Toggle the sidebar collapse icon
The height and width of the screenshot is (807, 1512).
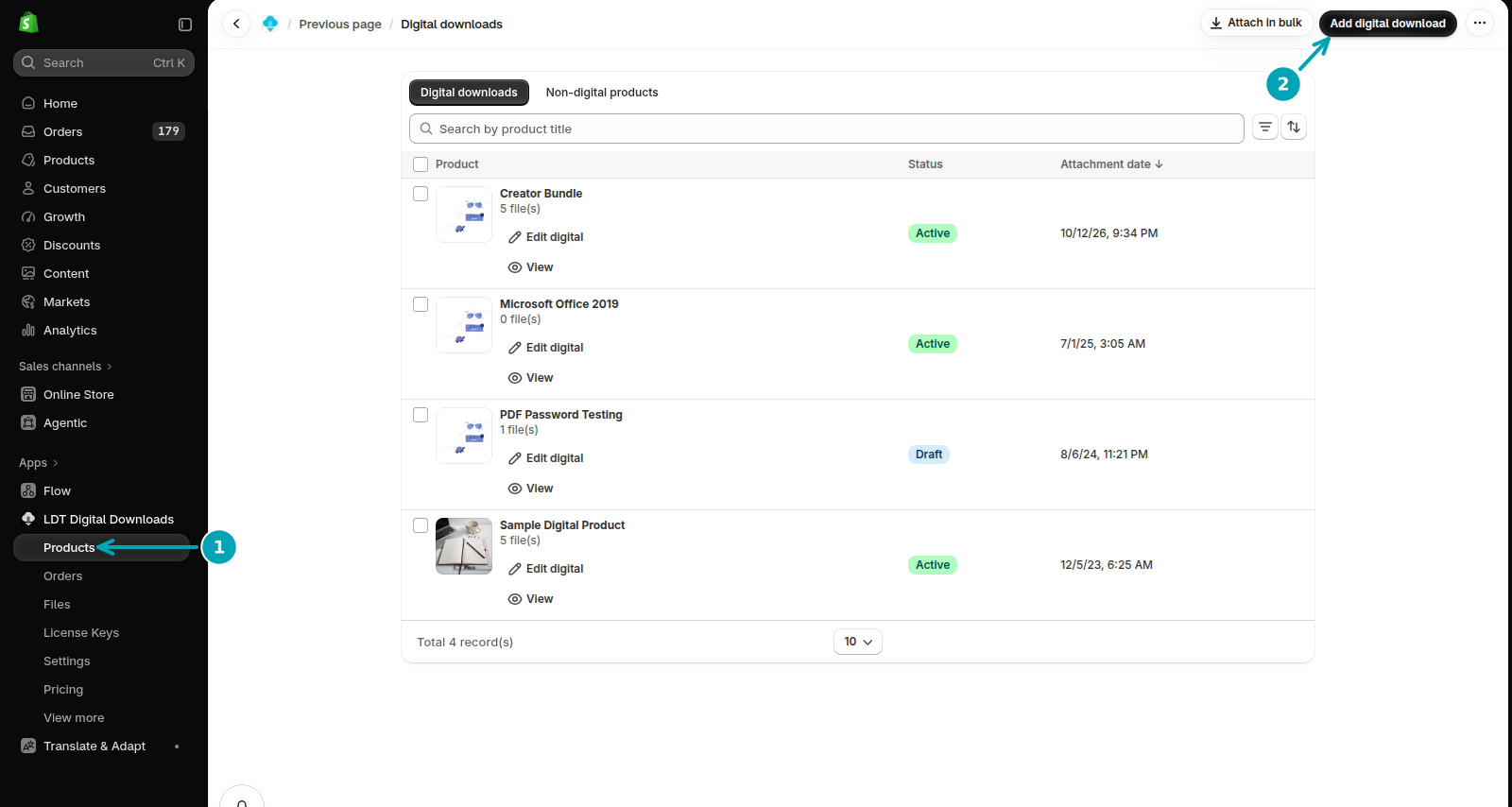point(185,25)
